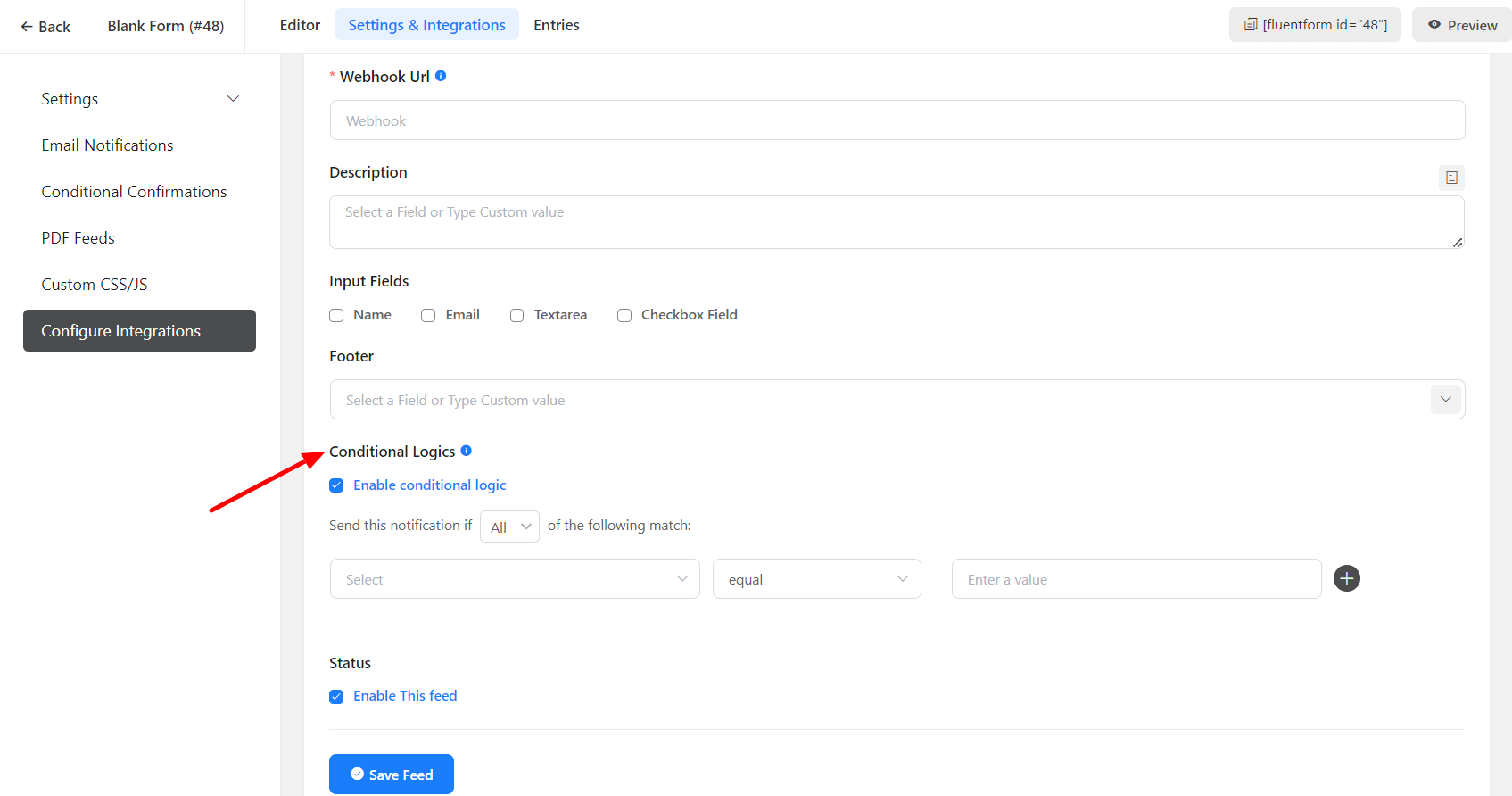Image resolution: width=1512 pixels, height=796 pixels.
Task: Open the All match-type dropdown
Action: point(509,527)
